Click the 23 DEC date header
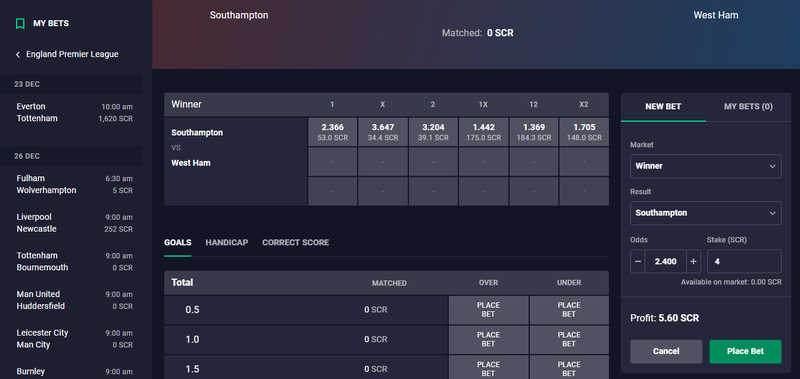Screen dimensions: 800x379 [71, 84]
